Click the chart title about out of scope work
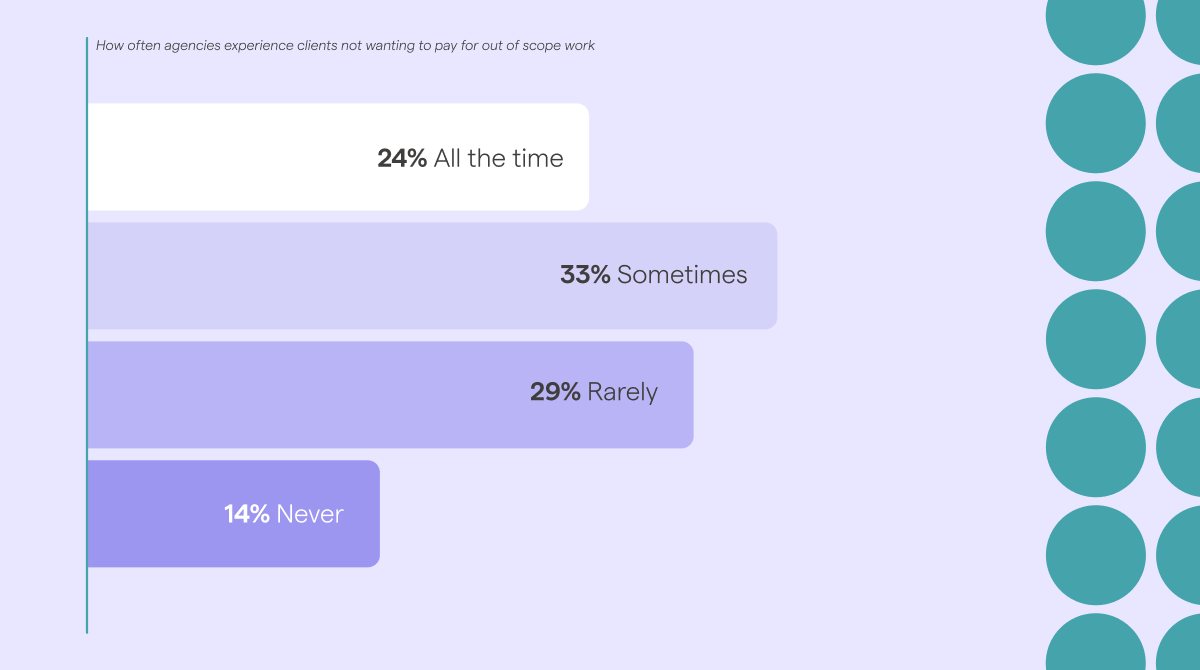 click(345, 45)
